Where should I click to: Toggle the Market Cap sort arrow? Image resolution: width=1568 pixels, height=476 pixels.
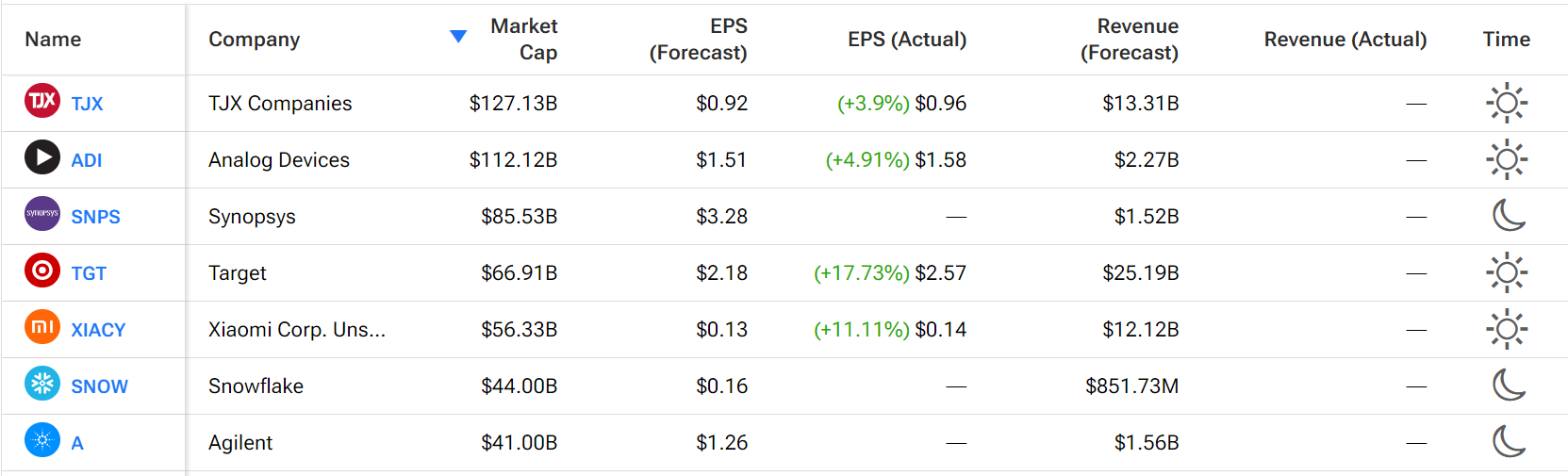(458, 37)
